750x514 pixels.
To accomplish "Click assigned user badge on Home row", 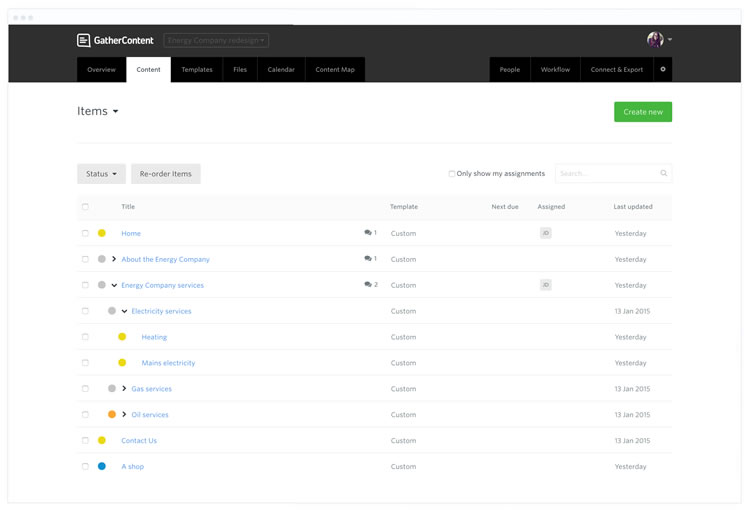I will 545,233.
